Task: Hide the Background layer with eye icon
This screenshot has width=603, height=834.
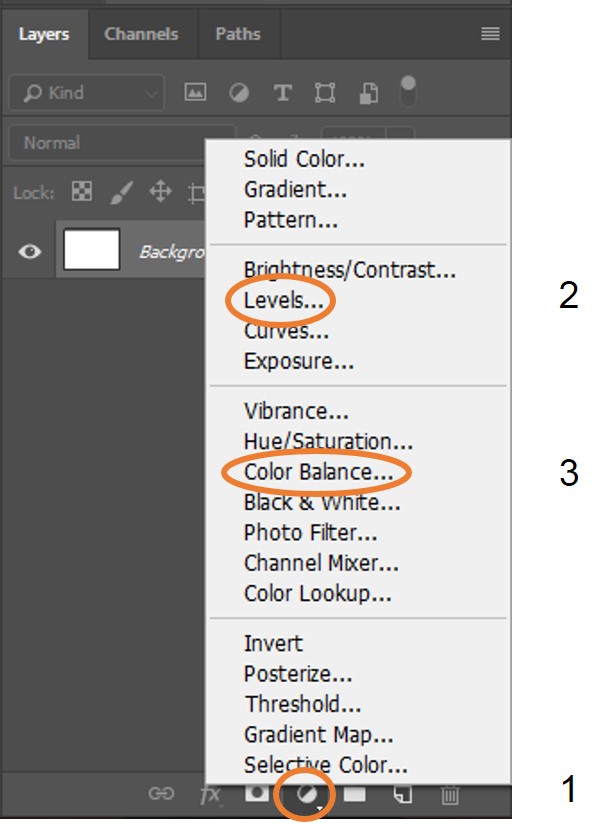Action: pos(30,251)
